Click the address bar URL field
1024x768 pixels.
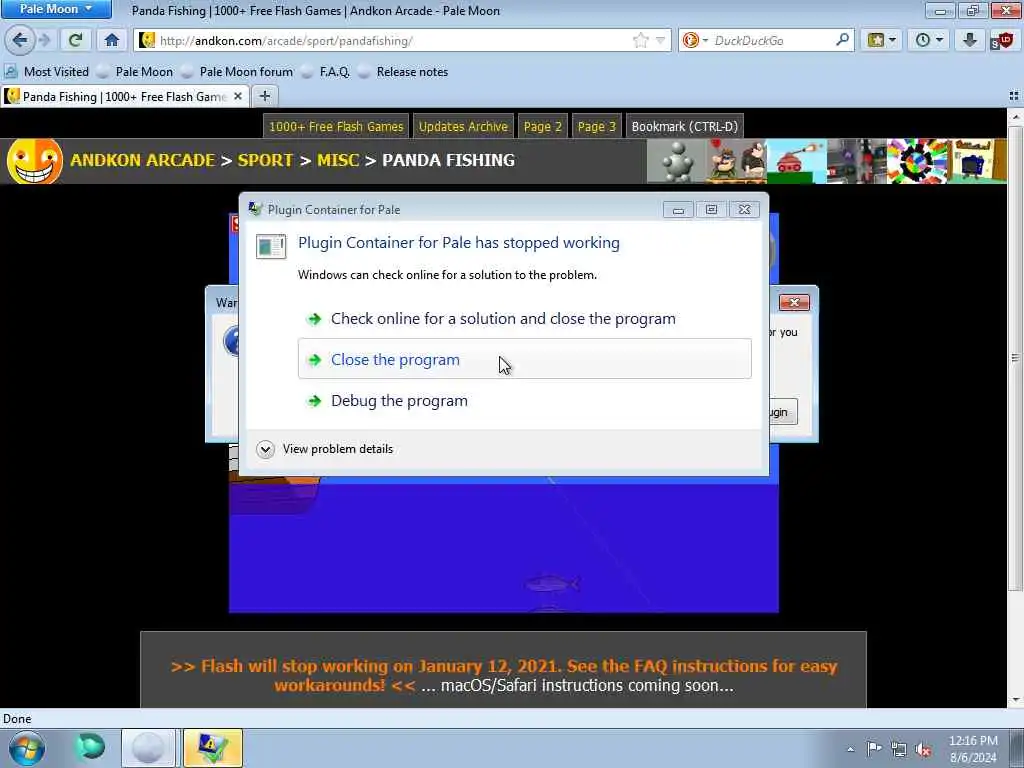point(394,40)
